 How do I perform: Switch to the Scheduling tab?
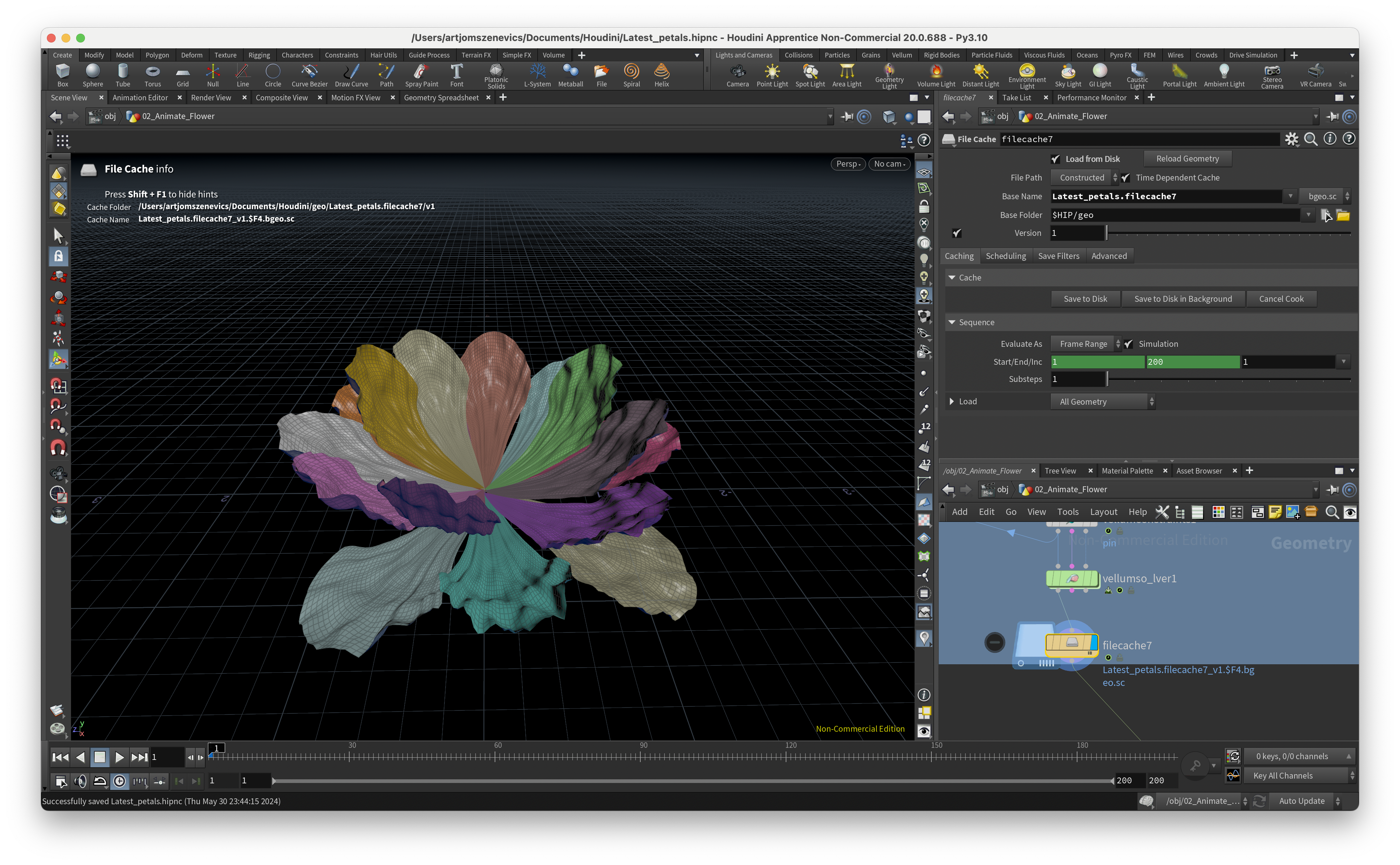pos(1005,256)
